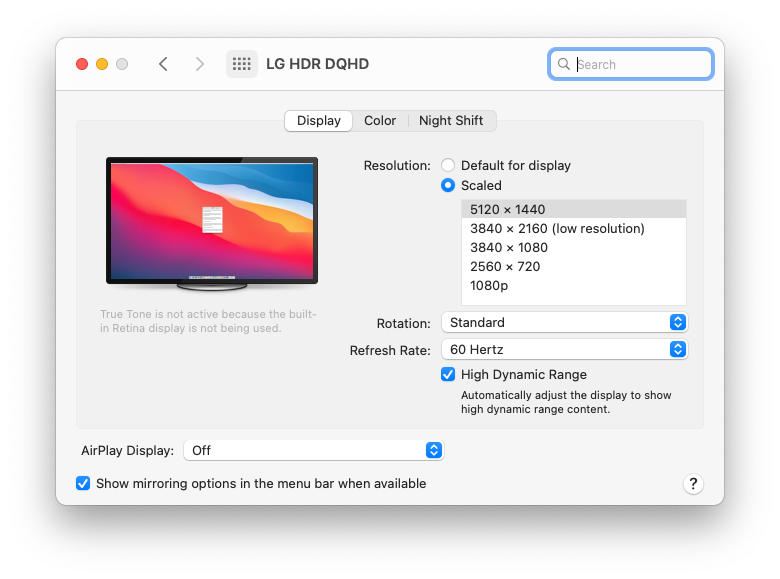Toggle Show mirroring options in menu bar checkbox

(83, 483)
